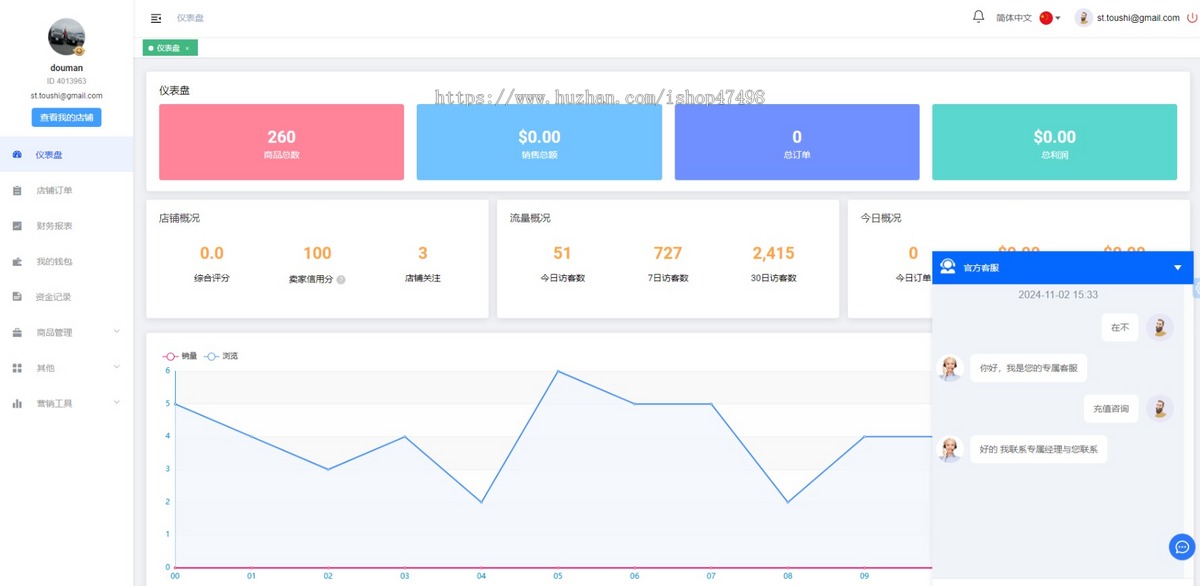Screen dimensions: 1200x586
Task: Collapse the 官方客服 chat with the down arrow
Action: tap(1177, 268)
